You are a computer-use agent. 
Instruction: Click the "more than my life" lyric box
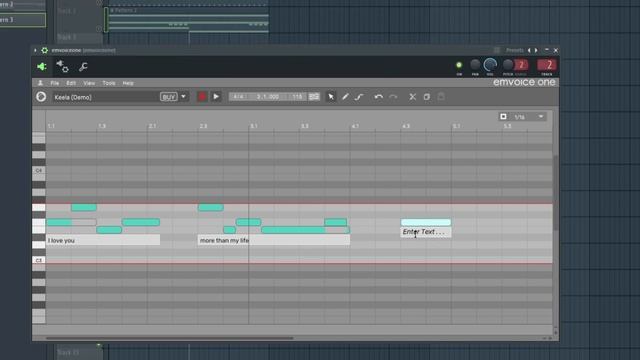point(273,240)
